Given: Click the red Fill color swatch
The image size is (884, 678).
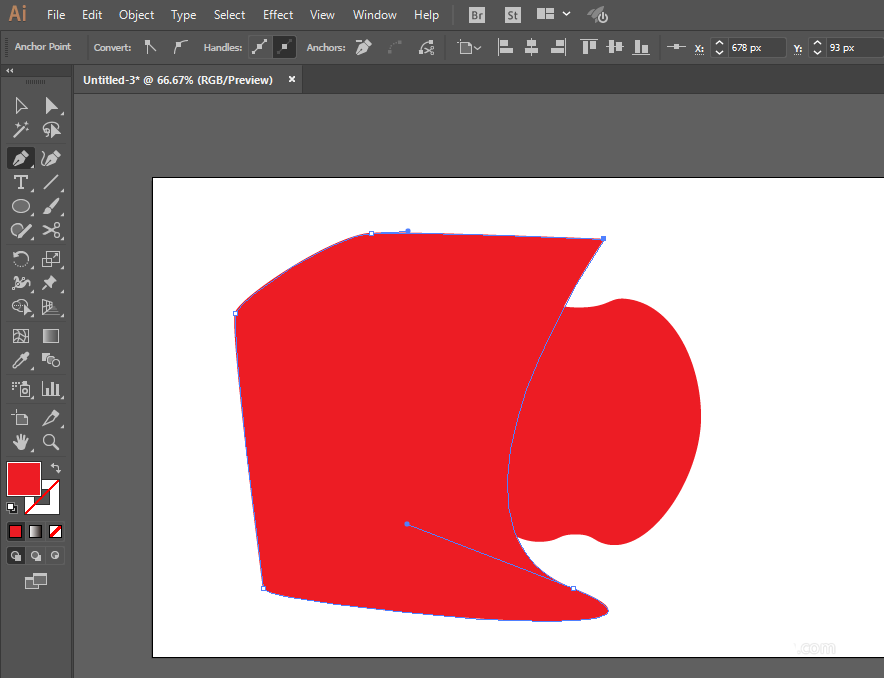Looking at the screenshot, I should pos(24,478).
